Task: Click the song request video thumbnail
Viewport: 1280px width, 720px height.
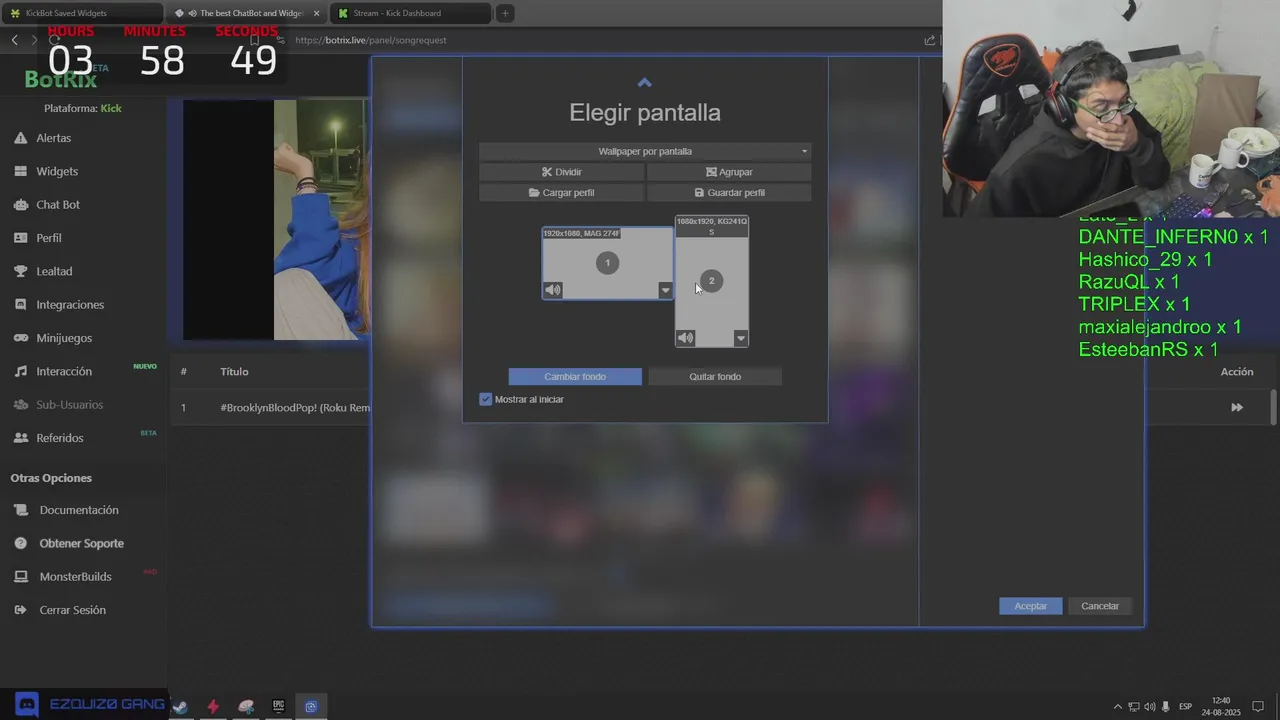Action: coord(276,220)
